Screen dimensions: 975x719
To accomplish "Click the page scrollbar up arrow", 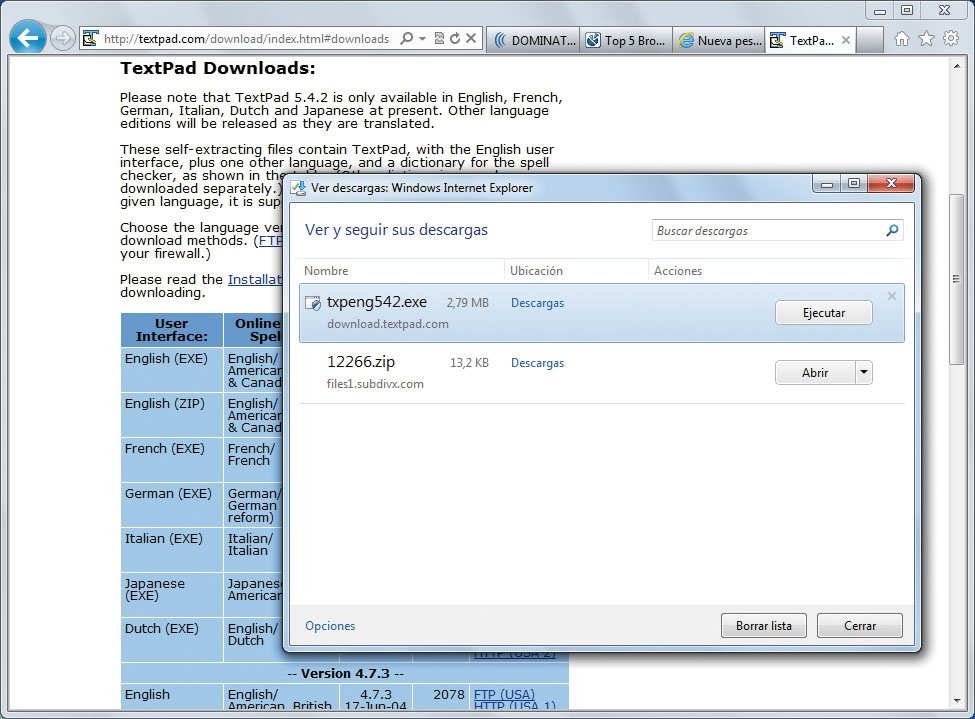I will pos(956,65).
